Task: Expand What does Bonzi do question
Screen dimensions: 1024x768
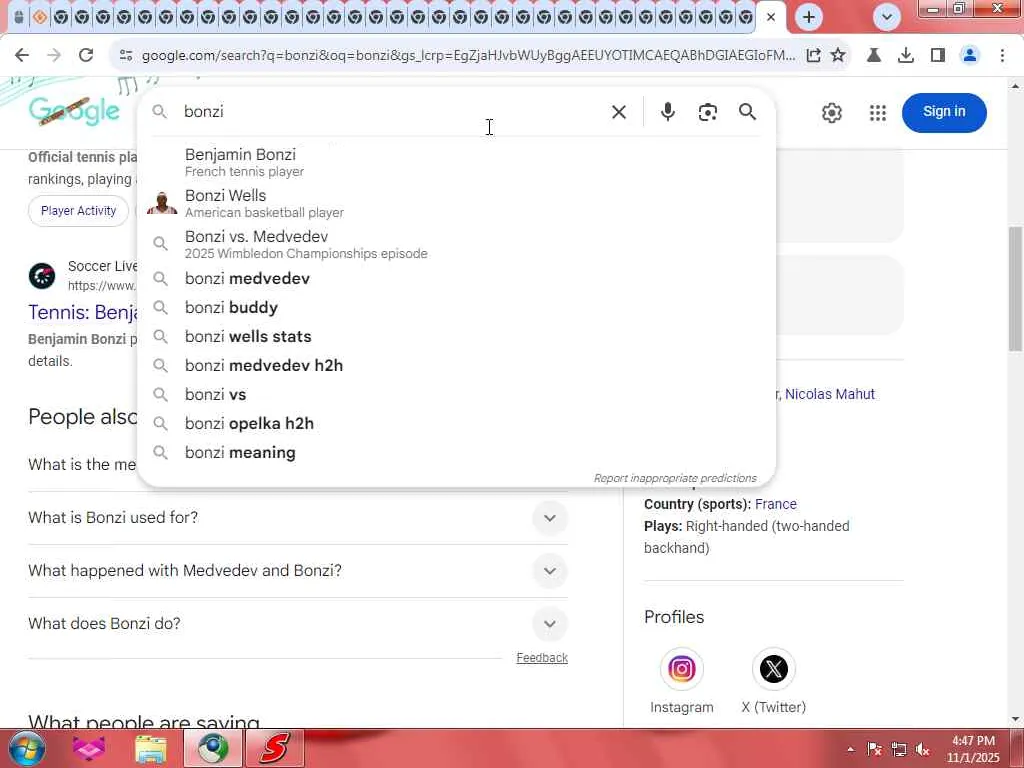Action: [298, 624]
